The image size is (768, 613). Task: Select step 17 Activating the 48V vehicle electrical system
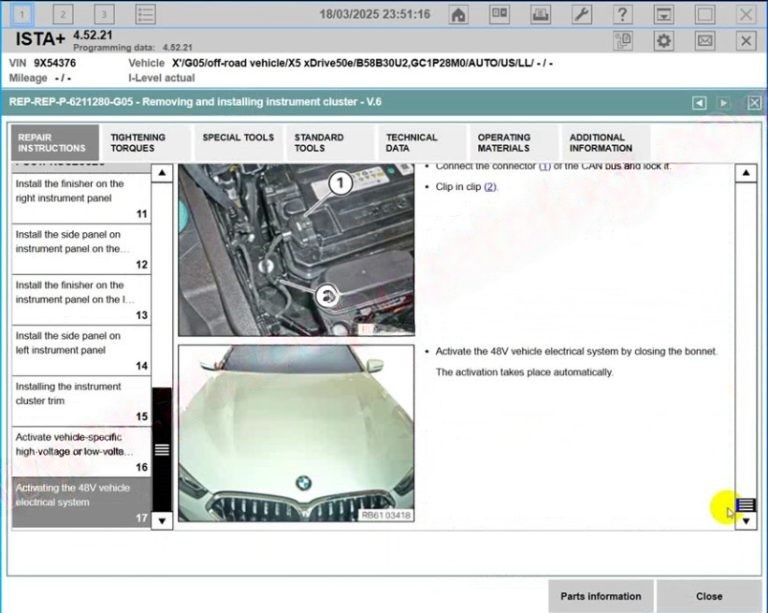pos(81,503)
